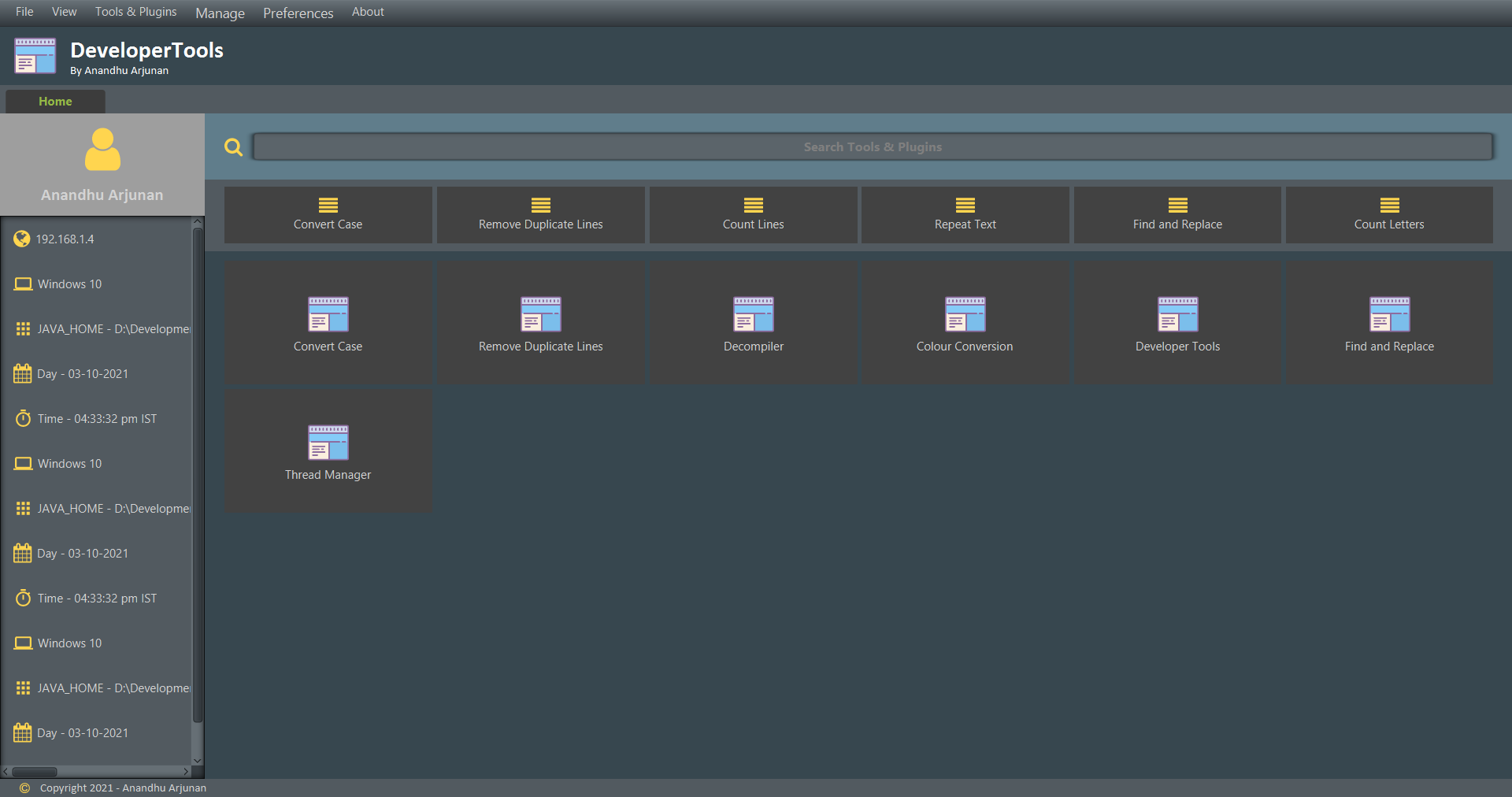This screenshot has height=797, width=1512.
Task: Click the copyright symbol icon in status bar
Action: pos(24,788)
